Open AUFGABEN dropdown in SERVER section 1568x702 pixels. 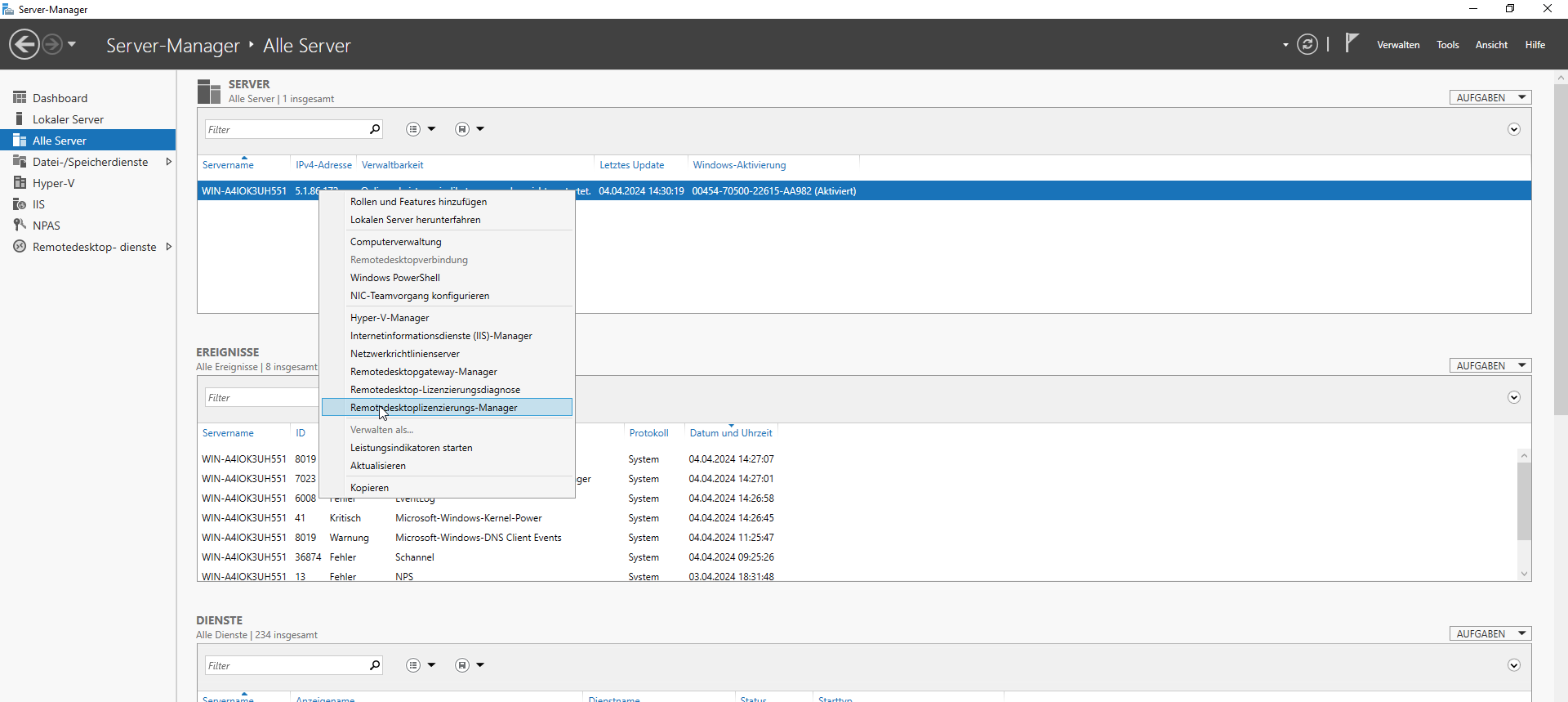pos(1490,97)
